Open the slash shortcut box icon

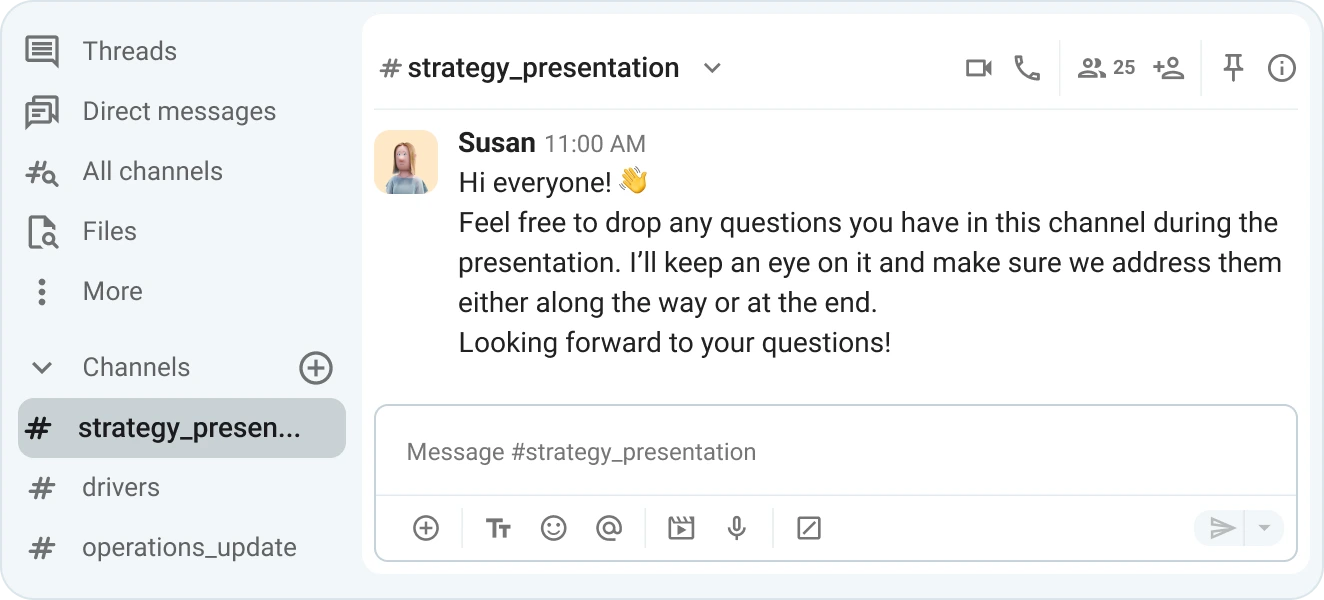click(x=809, y=528)
